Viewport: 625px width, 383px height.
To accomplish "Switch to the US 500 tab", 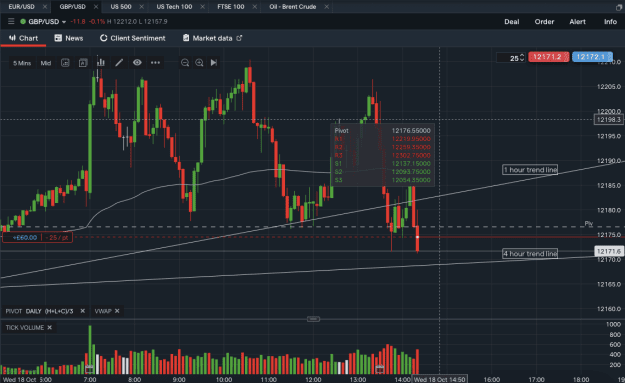I will tap(121, 7).
